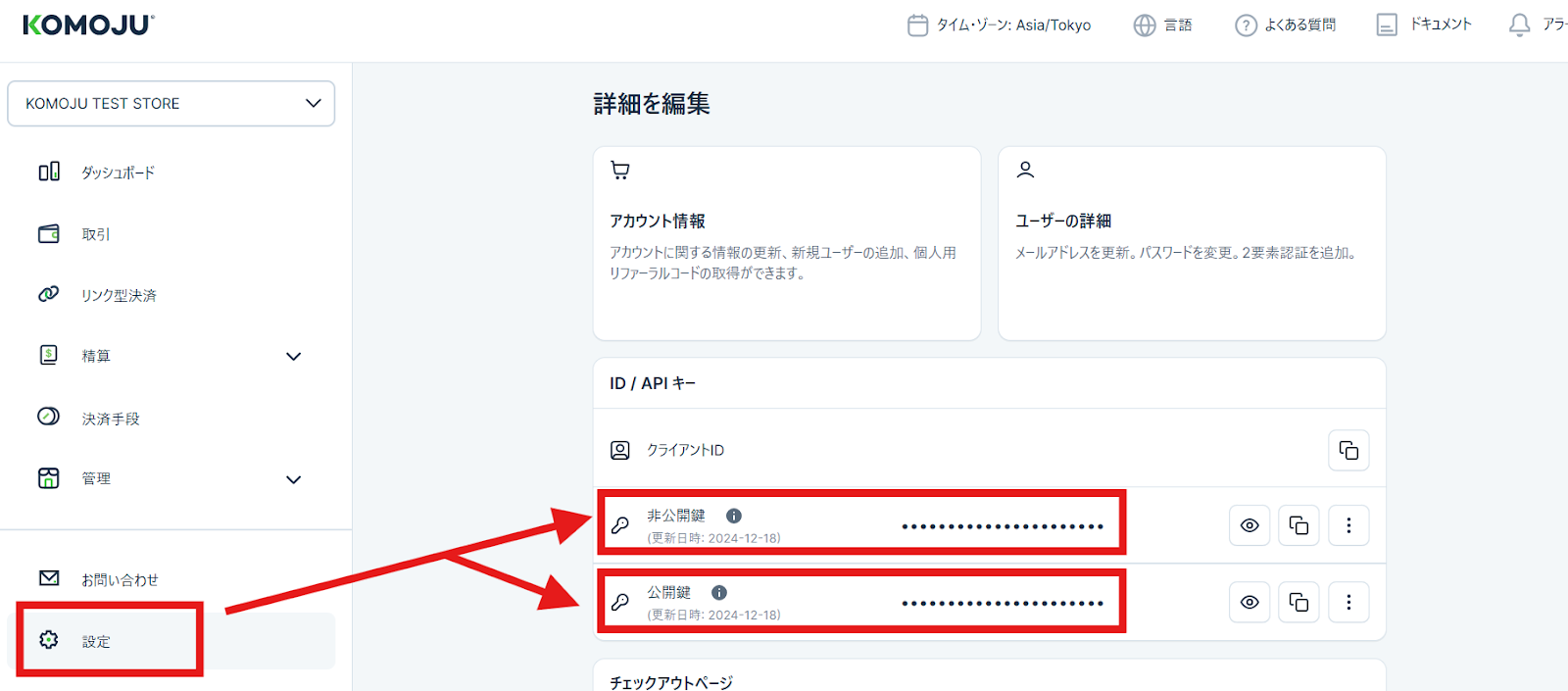Screen dimensions: 1568x691
Task: Go to 取引 in the sidebar
Action: 96,234
